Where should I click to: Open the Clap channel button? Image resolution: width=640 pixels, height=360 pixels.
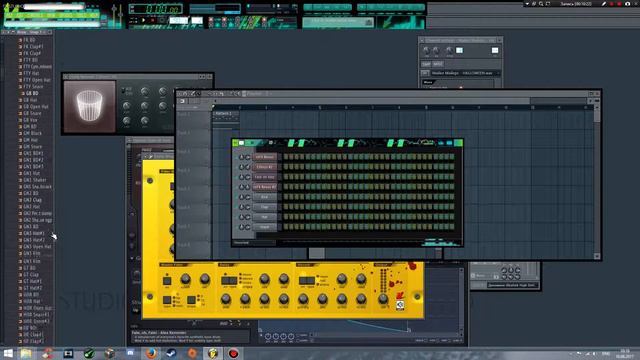[264, 207]
